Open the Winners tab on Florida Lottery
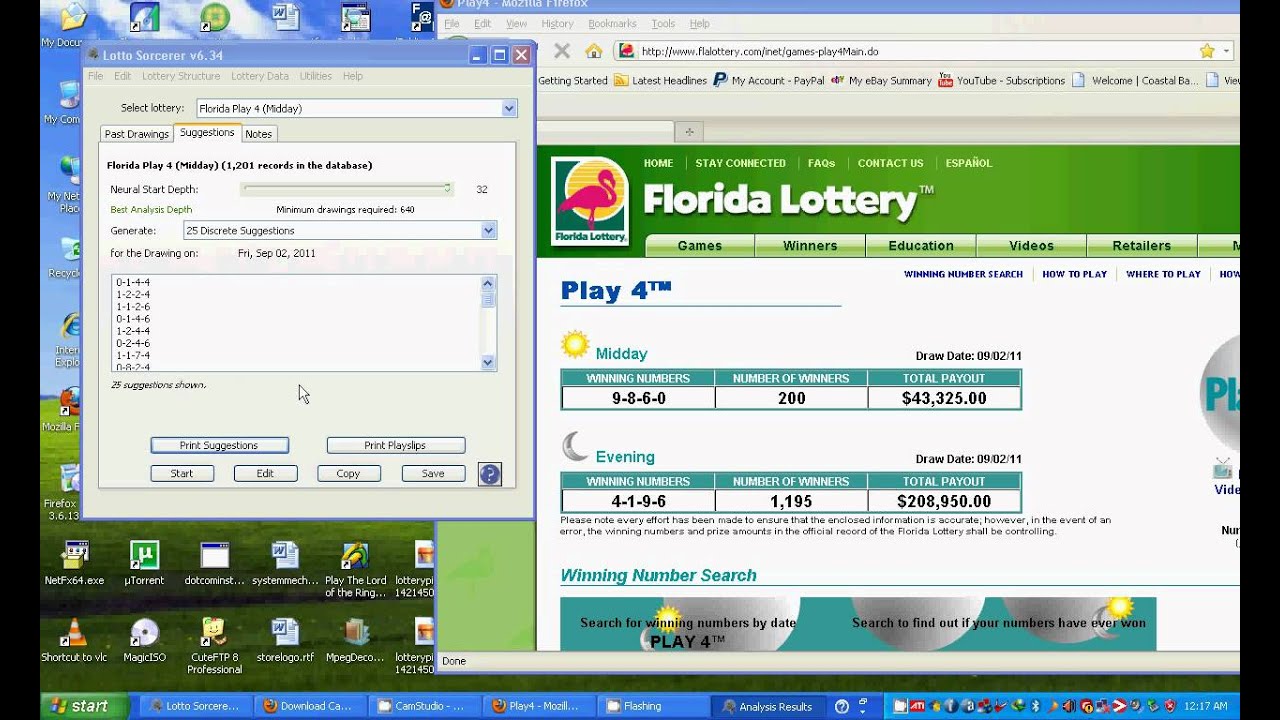1280x720 pixels. tap(810, 246)
